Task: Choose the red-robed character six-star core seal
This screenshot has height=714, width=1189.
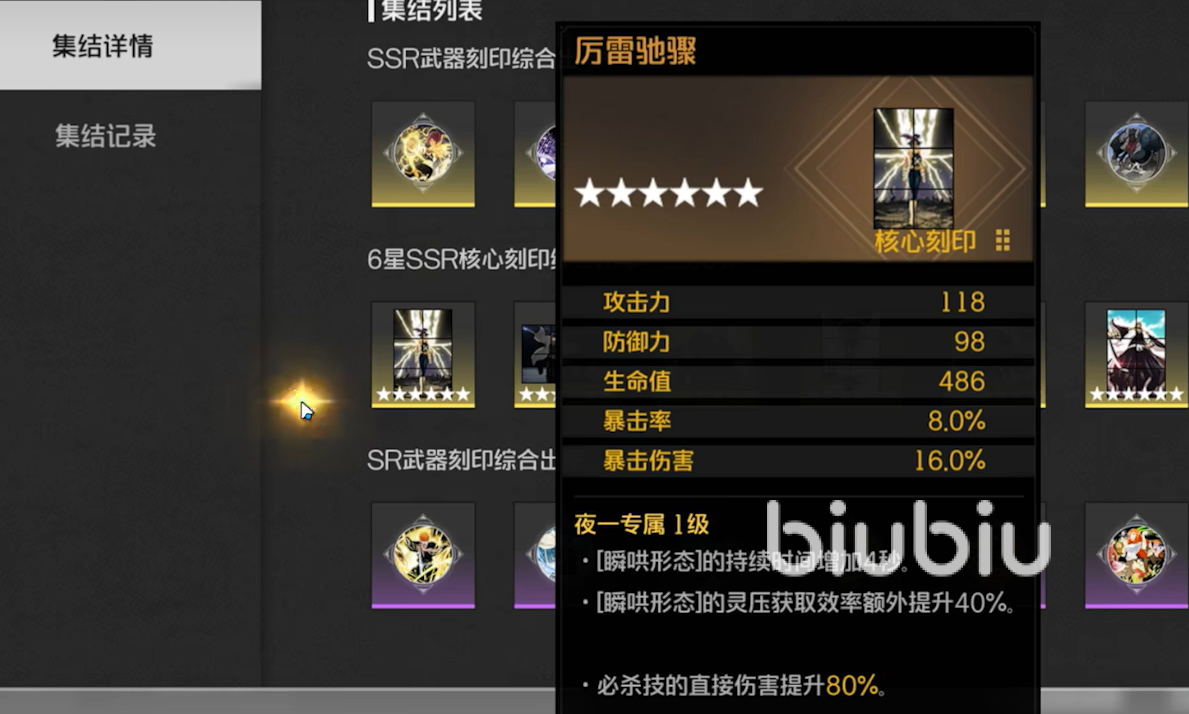Action: 1136,355
